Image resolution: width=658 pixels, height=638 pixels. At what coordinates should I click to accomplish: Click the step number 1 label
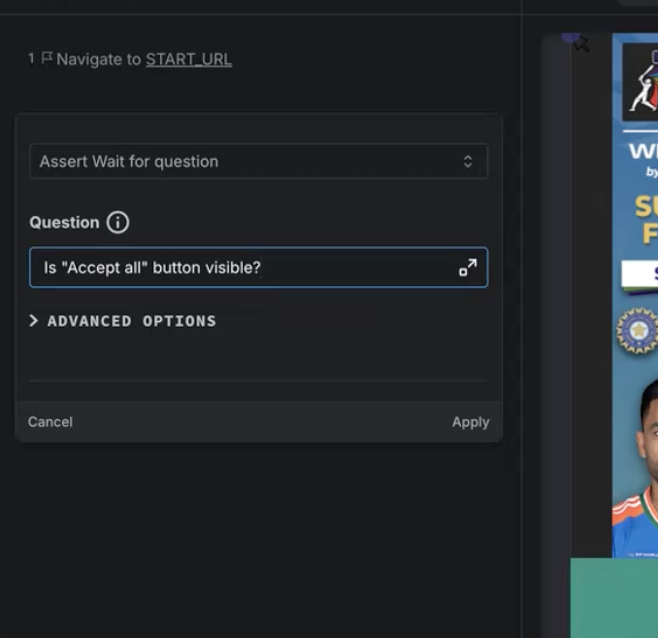tap(31, 59)
